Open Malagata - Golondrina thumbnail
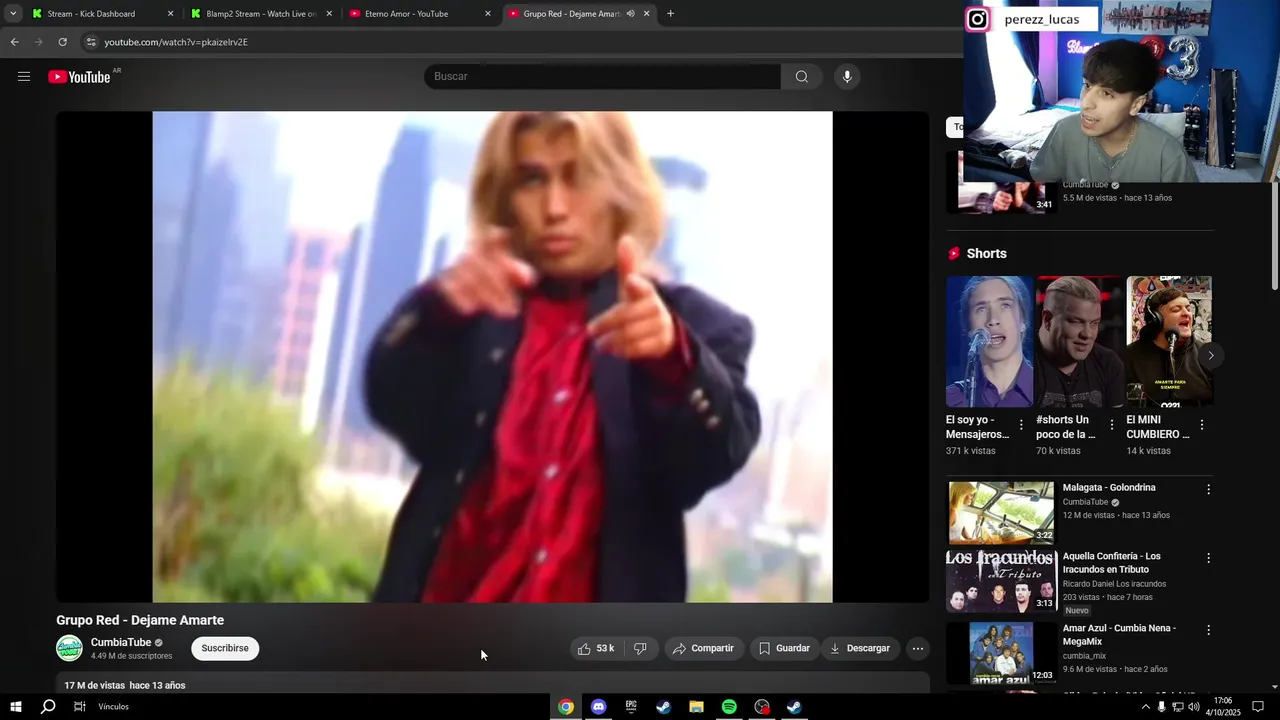The width and height of the screenshot is (1280, 720). click(x=1001, y=512)
